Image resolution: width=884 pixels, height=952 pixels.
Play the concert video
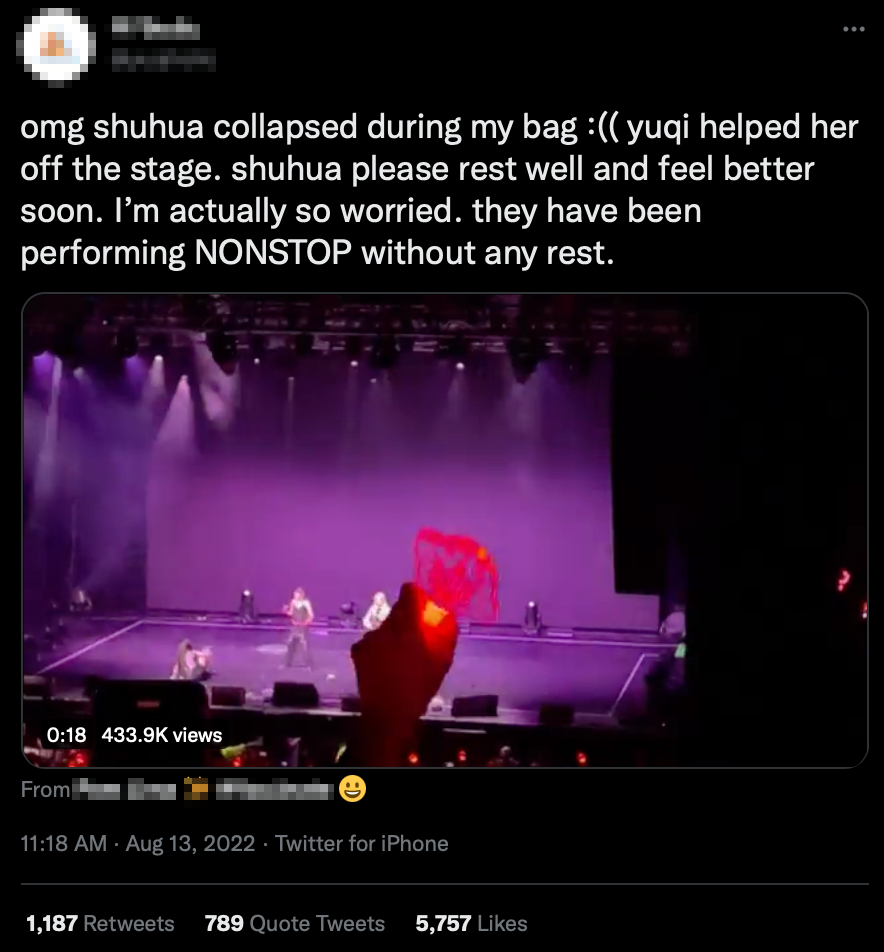(444, 530)
